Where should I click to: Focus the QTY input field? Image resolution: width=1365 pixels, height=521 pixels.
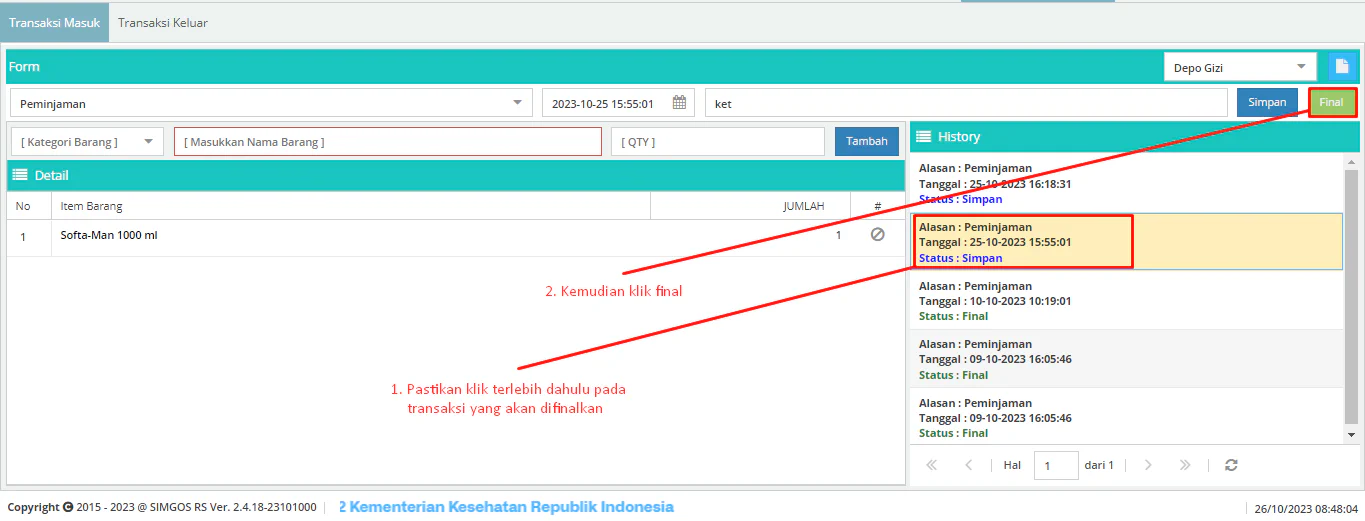tap(717, 142)
